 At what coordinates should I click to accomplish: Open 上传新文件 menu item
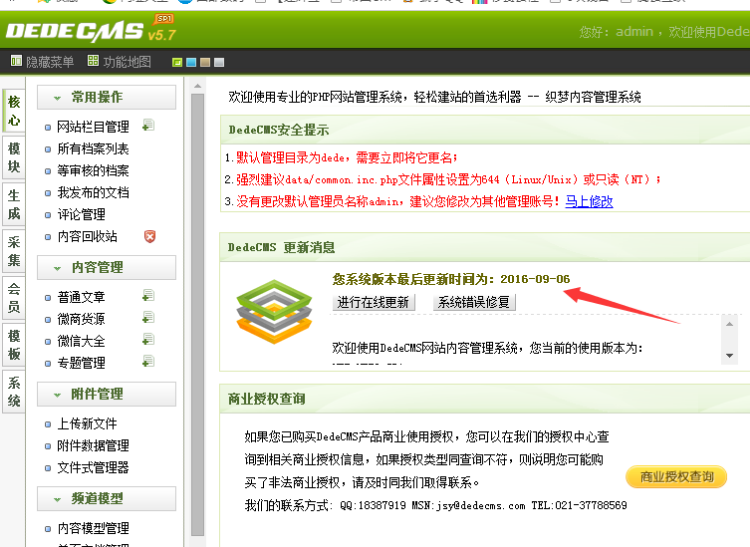tap(87, 424)
